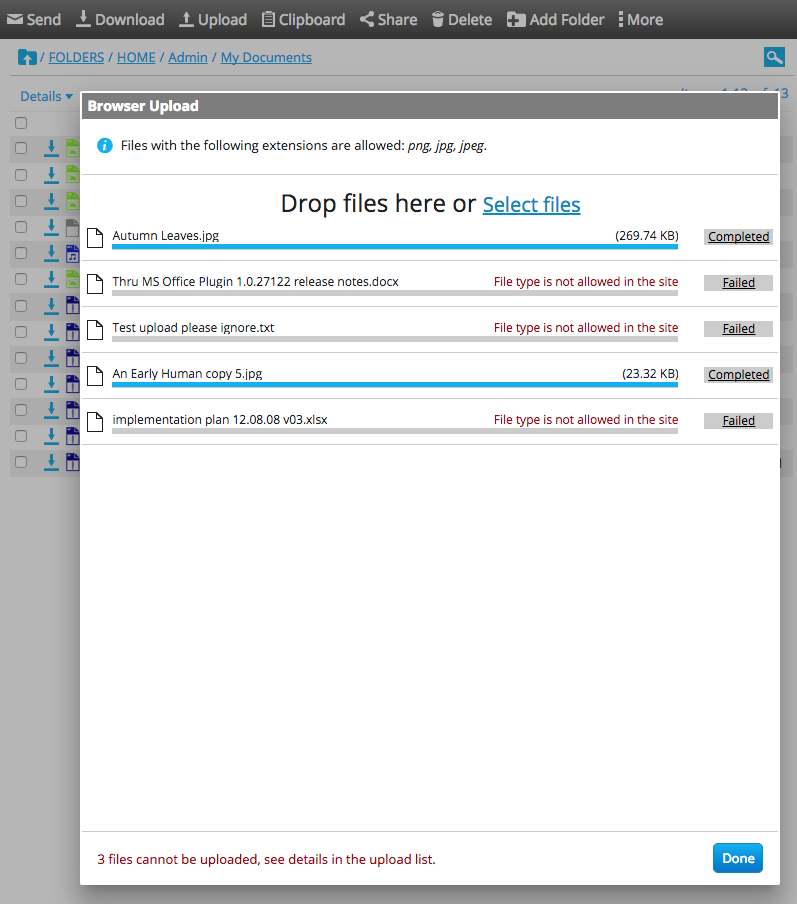The height and width of the screenshot is (904, 797).
Task: Click Failed status for implementation plan xlsx
Action: pyautogui.click(x=738, y=421)
